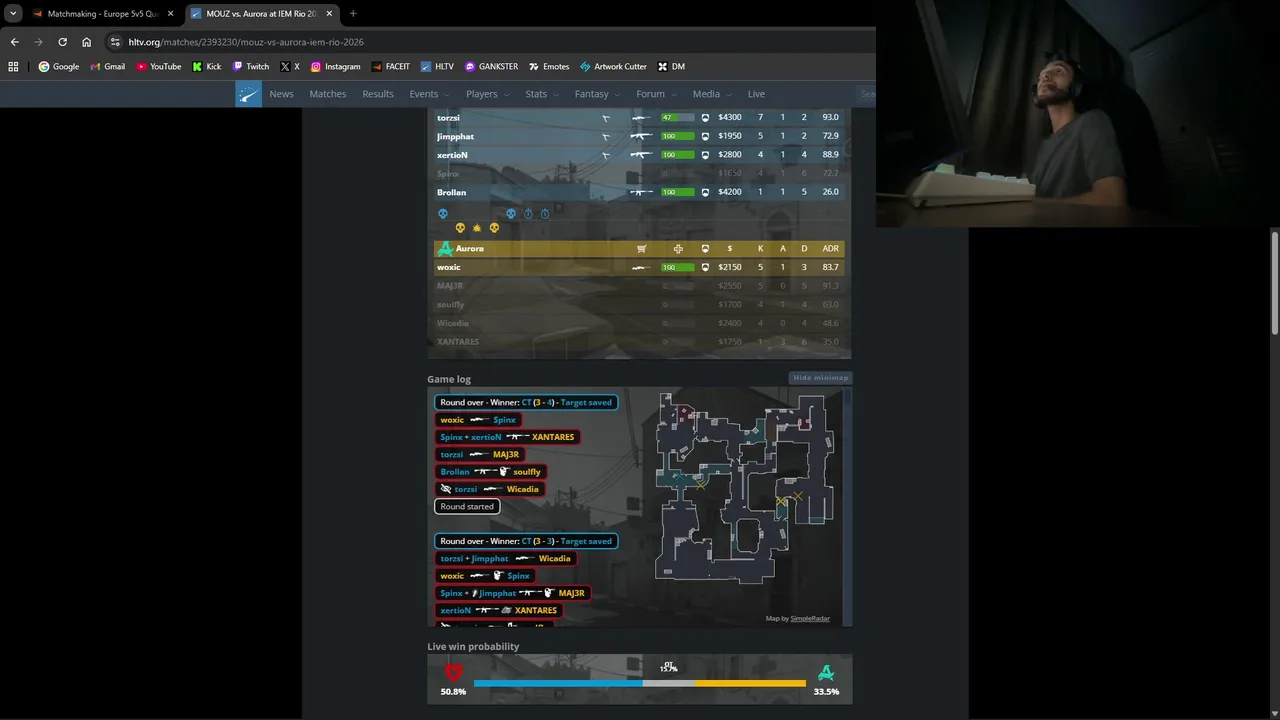
Task: Select the MOUZ vs. Aurora browser tab
Action: (262, 14)
